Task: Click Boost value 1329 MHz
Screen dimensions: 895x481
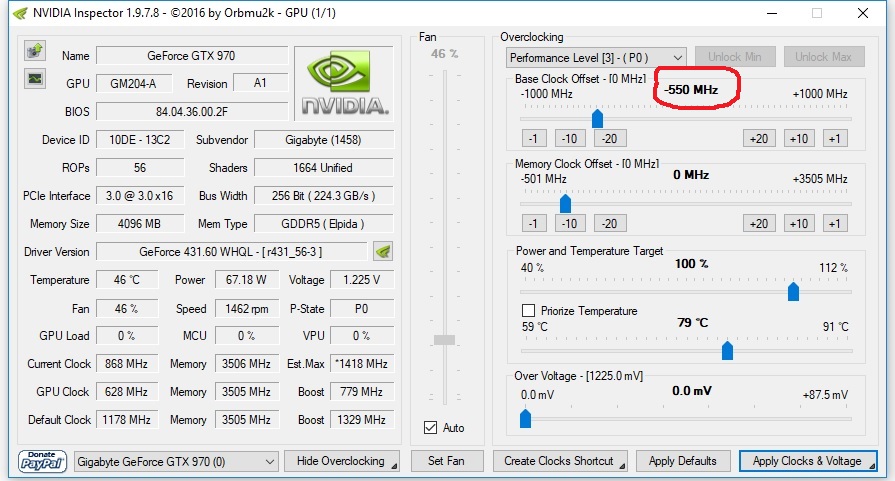Action: tap(362, 419)
